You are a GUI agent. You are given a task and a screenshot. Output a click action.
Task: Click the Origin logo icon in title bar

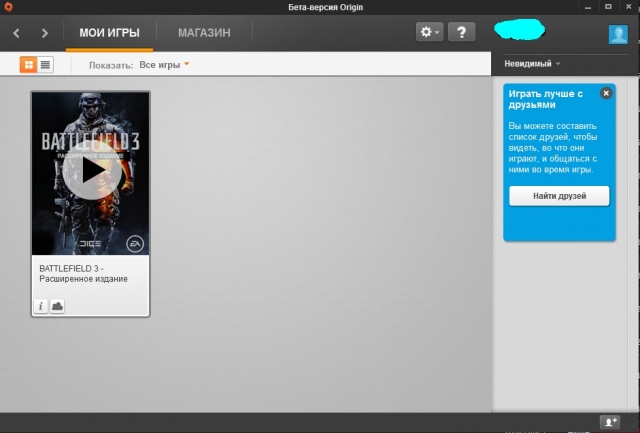8,7
